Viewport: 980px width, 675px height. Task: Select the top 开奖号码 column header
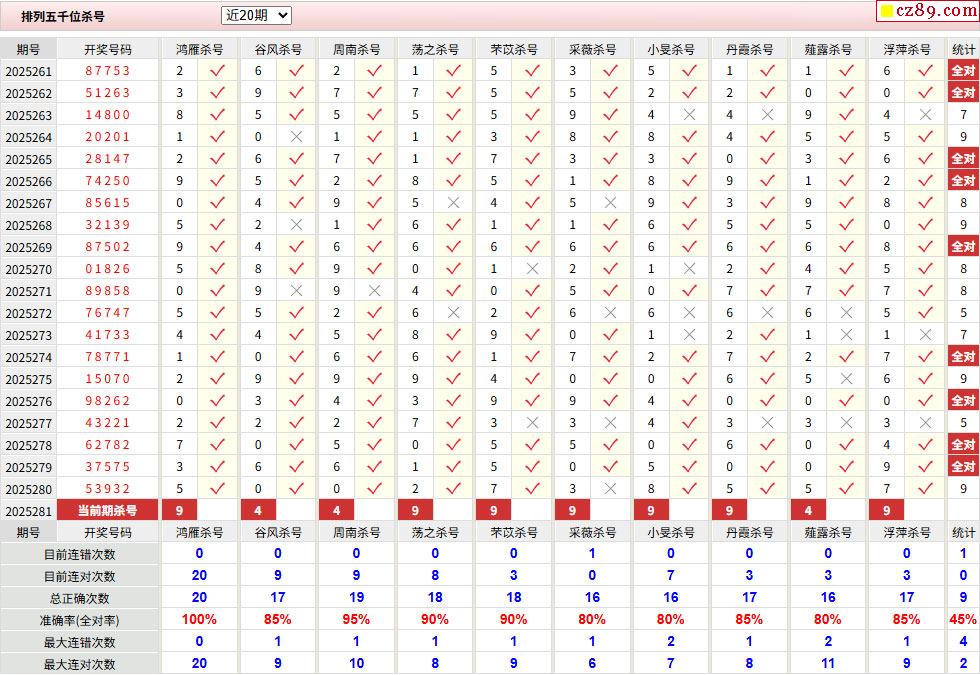click(108, 49)
